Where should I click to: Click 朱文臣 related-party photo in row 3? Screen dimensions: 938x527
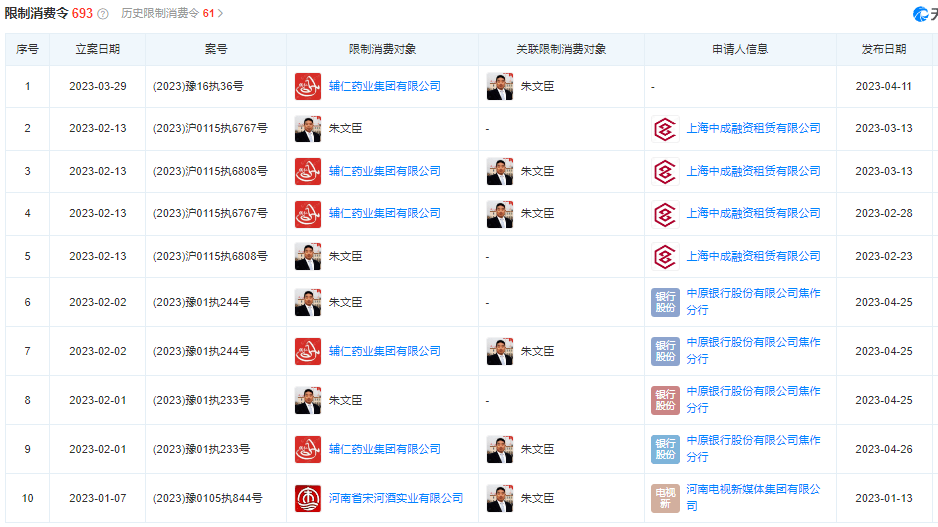[500, 171]
